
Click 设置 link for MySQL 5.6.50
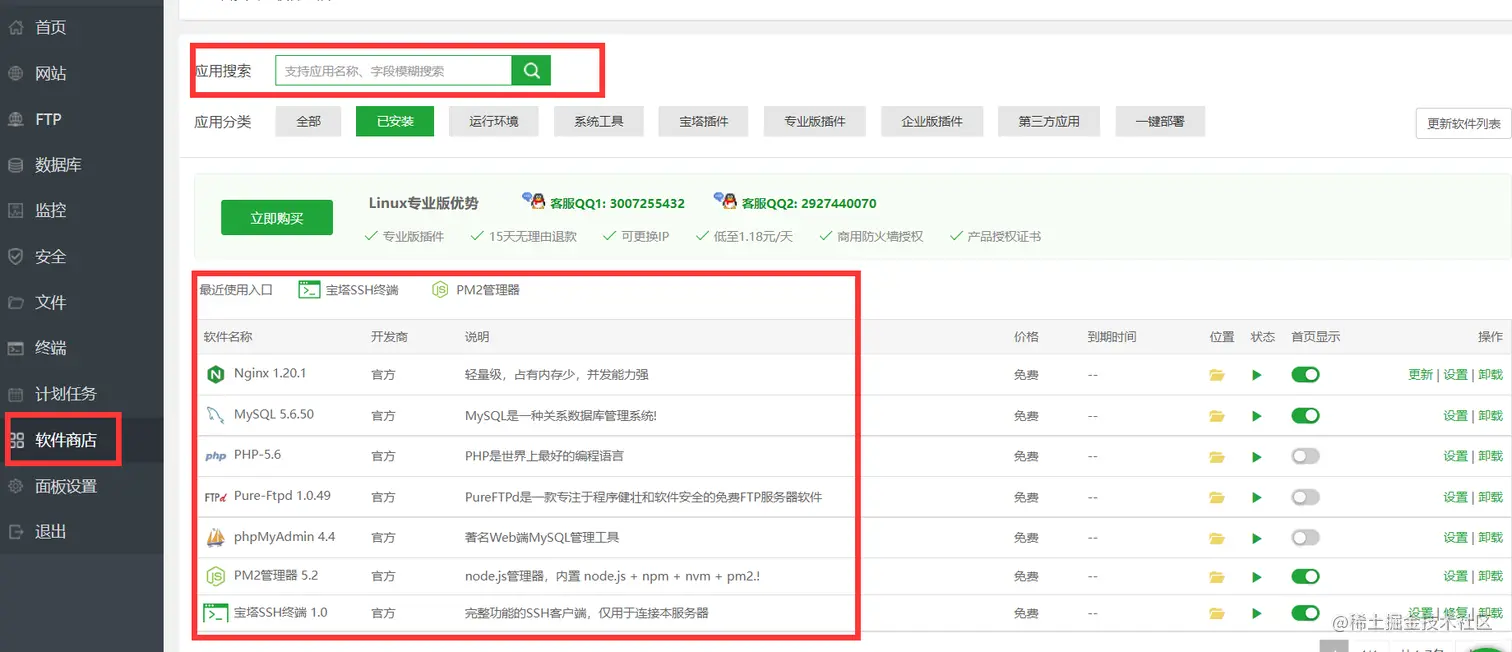coord(1455,416)
